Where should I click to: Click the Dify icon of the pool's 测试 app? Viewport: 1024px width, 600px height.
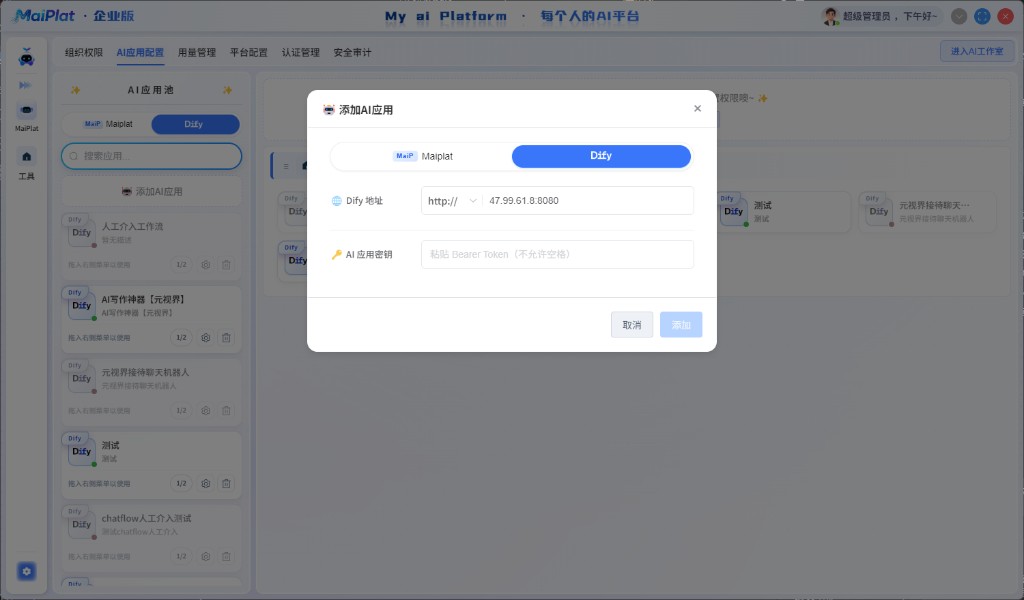82,452
